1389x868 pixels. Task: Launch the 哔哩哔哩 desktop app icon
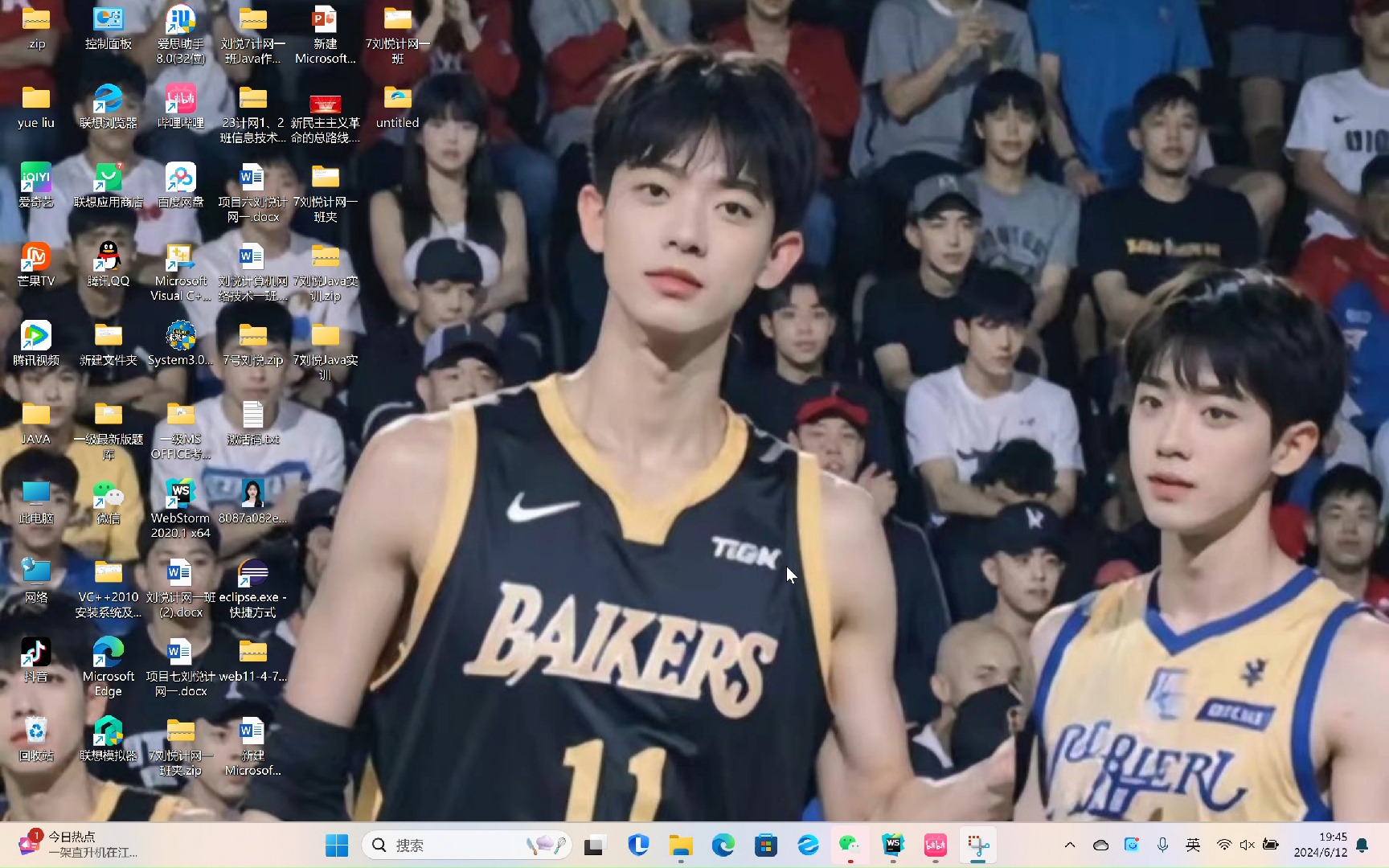(180, 107)
